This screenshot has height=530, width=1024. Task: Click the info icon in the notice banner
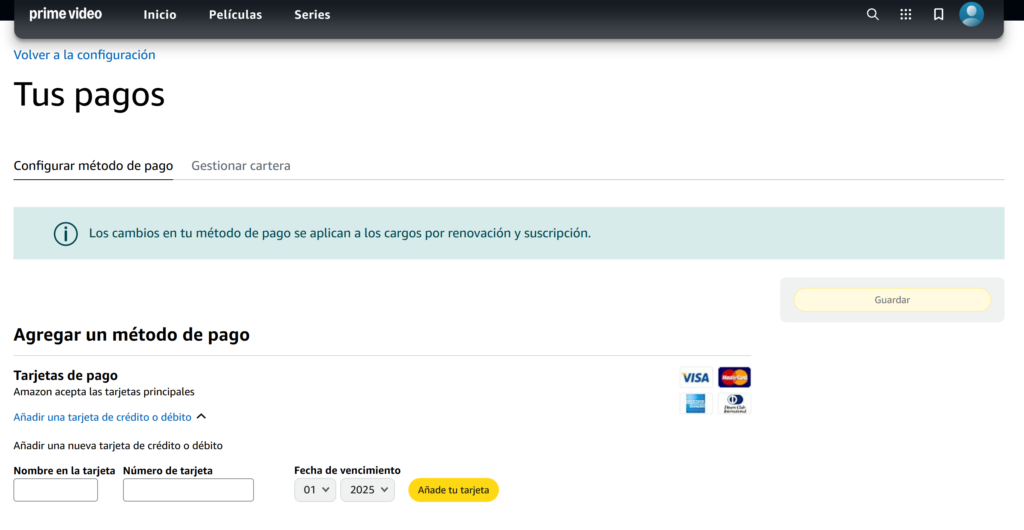pos(65,233)
